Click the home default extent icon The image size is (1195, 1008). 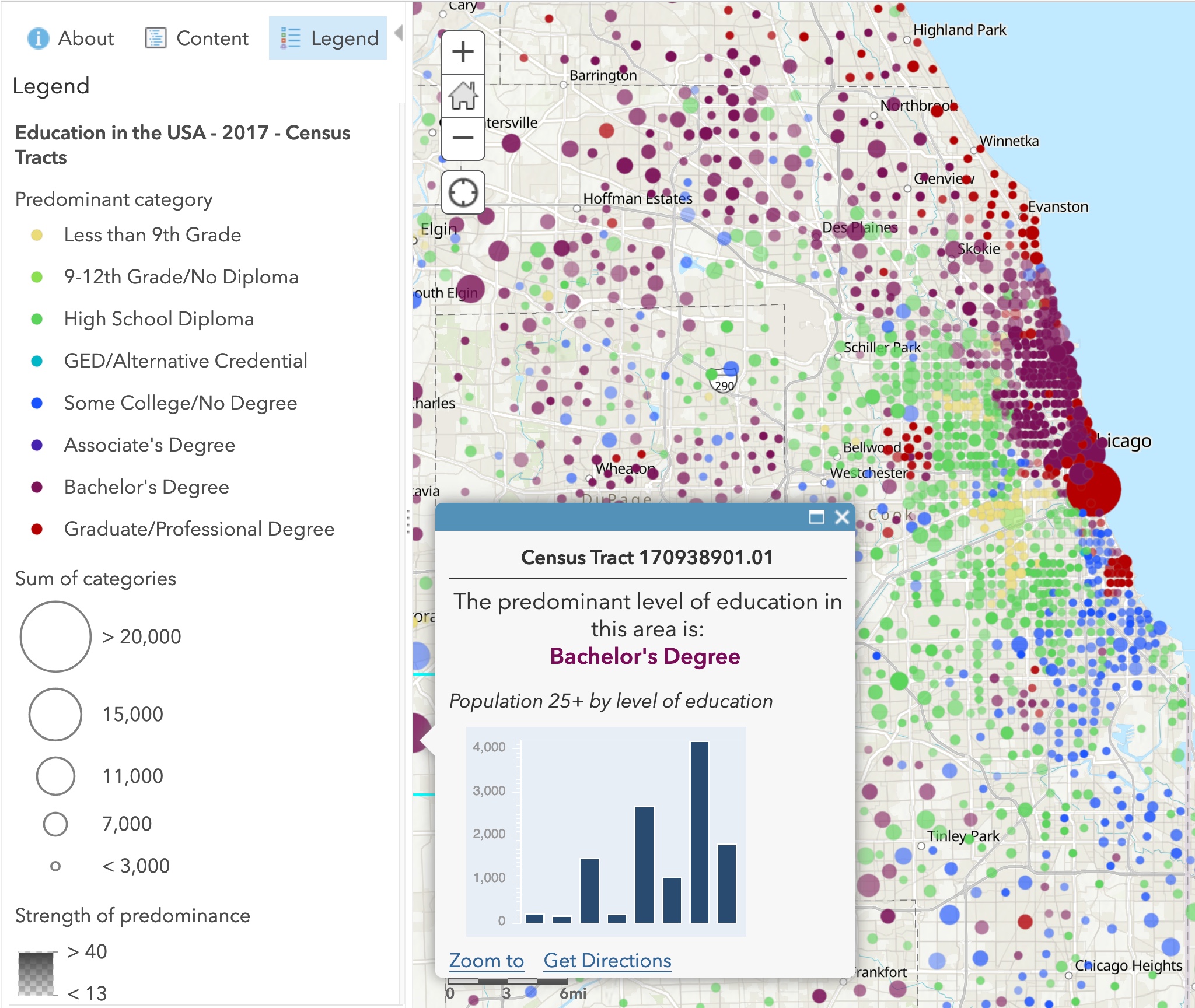[x=463, y=96]
